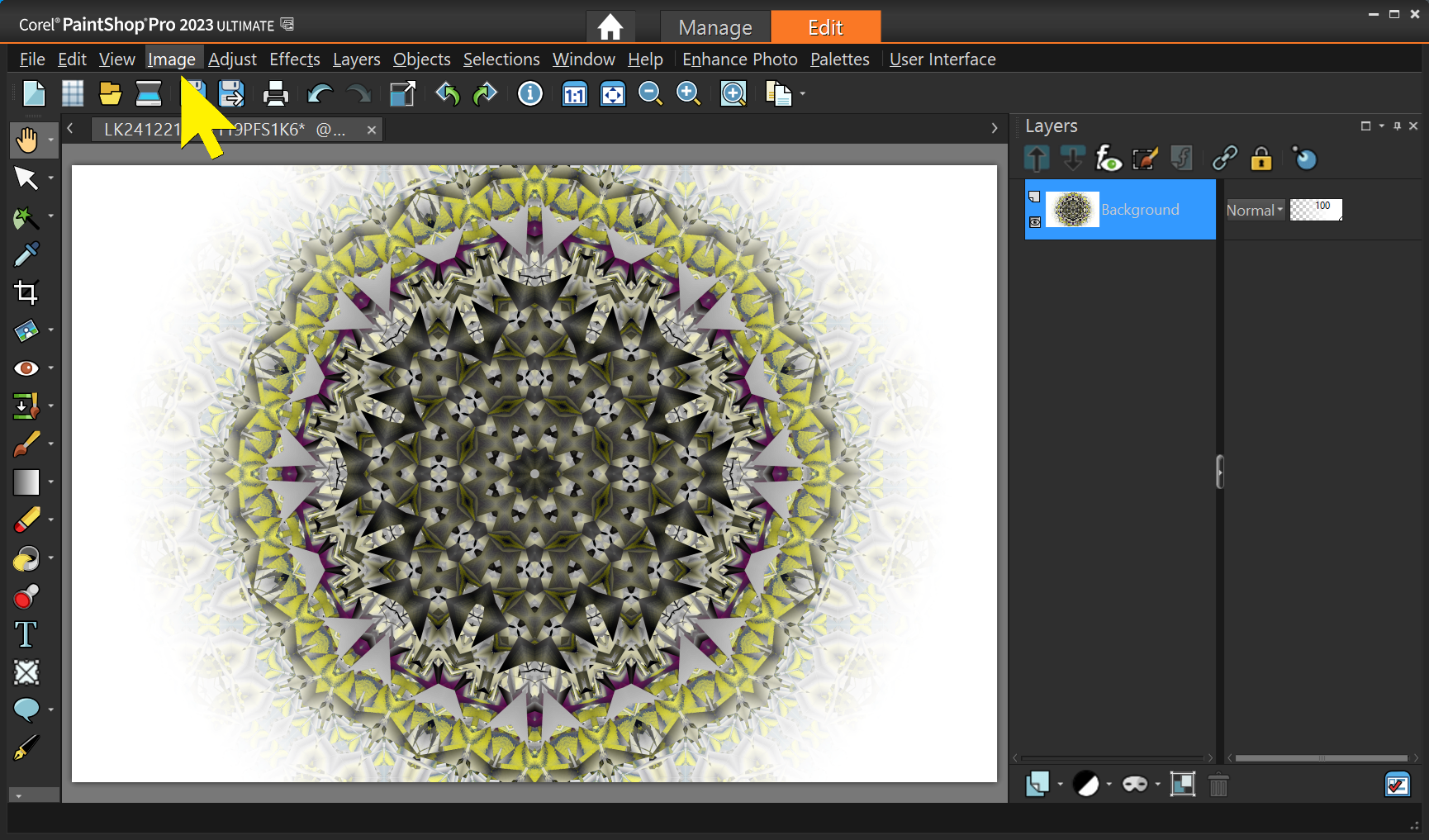Viewport: 1429px width, 840px height.
Task: Toggle the layer Lock Transparency padlock
Action: pos(1260,159)
